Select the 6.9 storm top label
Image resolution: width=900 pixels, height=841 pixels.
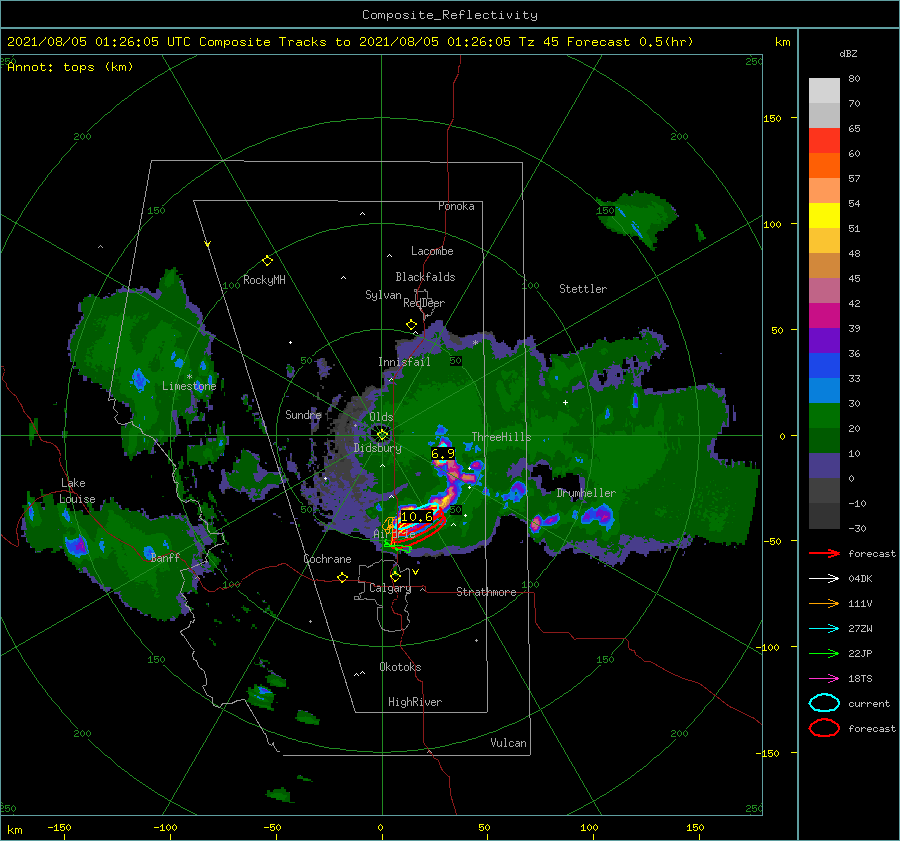point(443,454)
